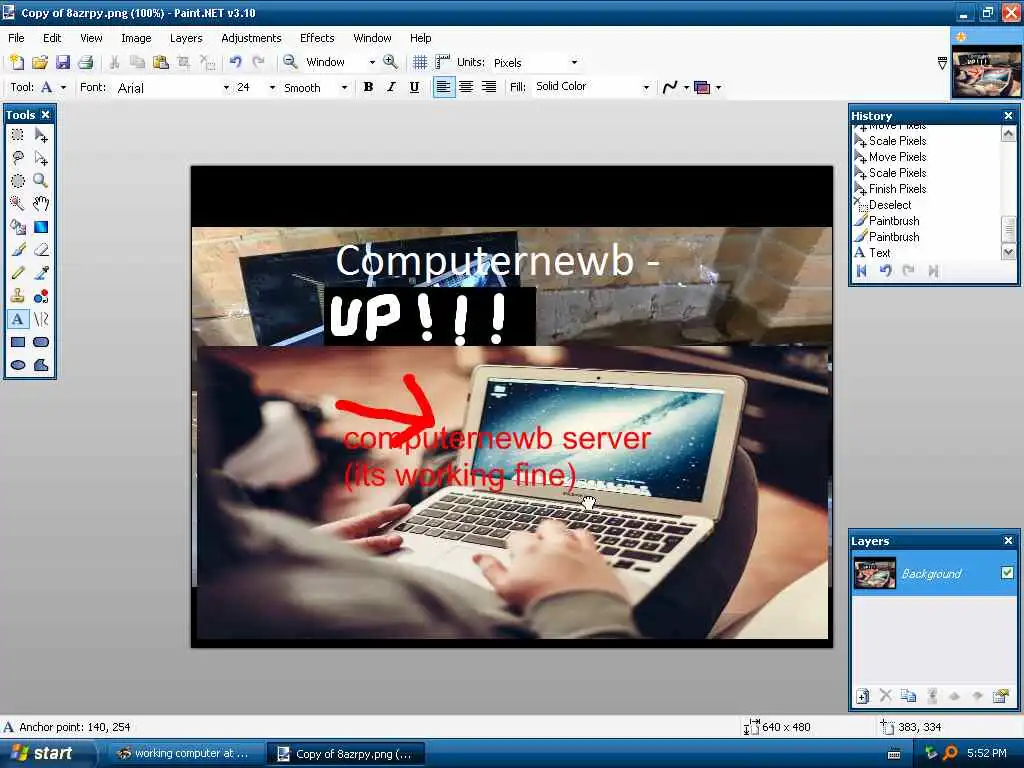This screenshot has height=768, width=1024.
Task: Duplicate the layer in Layers panel
Action: click(908, 696)
